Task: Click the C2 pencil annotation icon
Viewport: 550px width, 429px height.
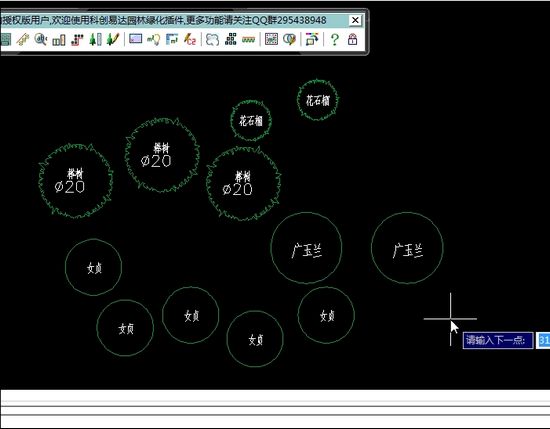Action: [x=190, y=39]
